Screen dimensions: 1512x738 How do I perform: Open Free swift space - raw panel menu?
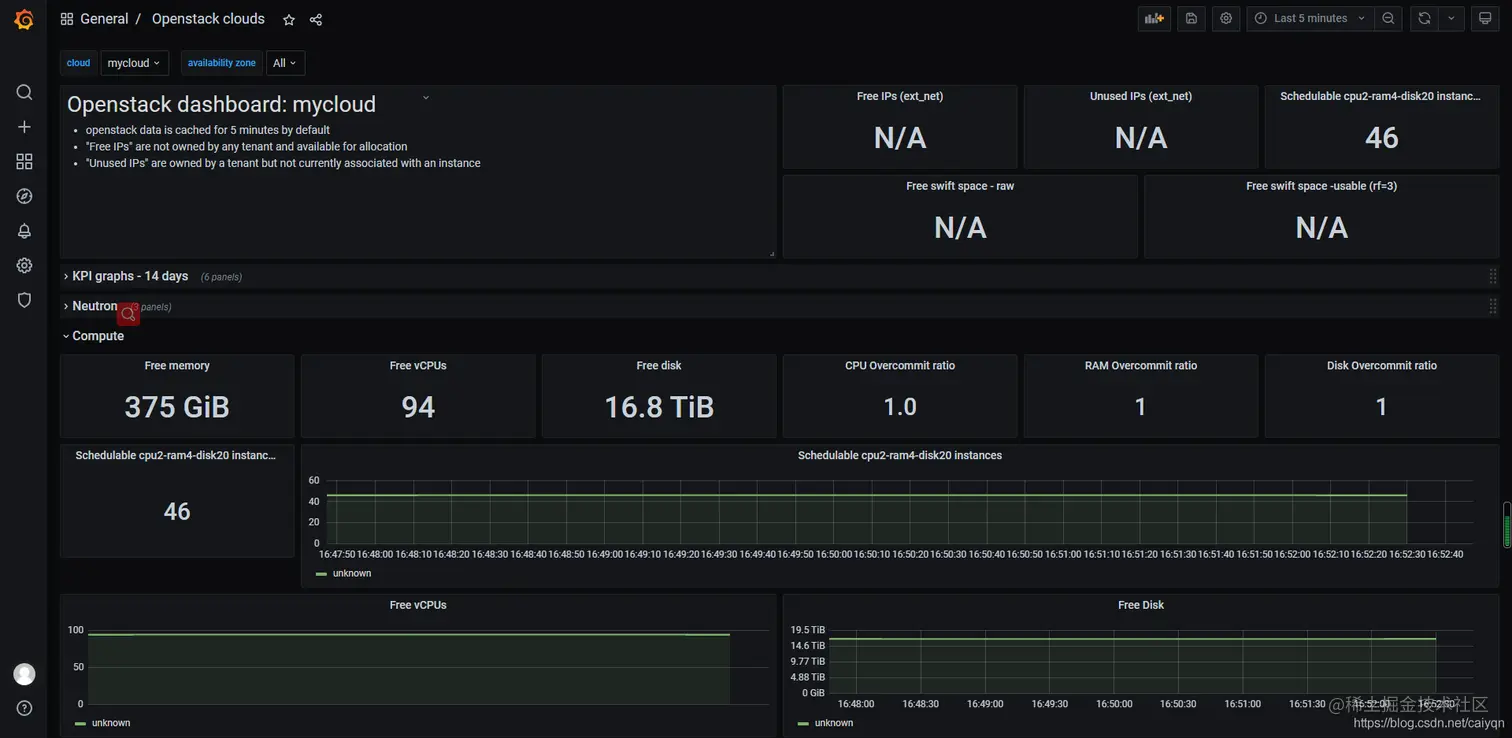[x=960, y=186]
